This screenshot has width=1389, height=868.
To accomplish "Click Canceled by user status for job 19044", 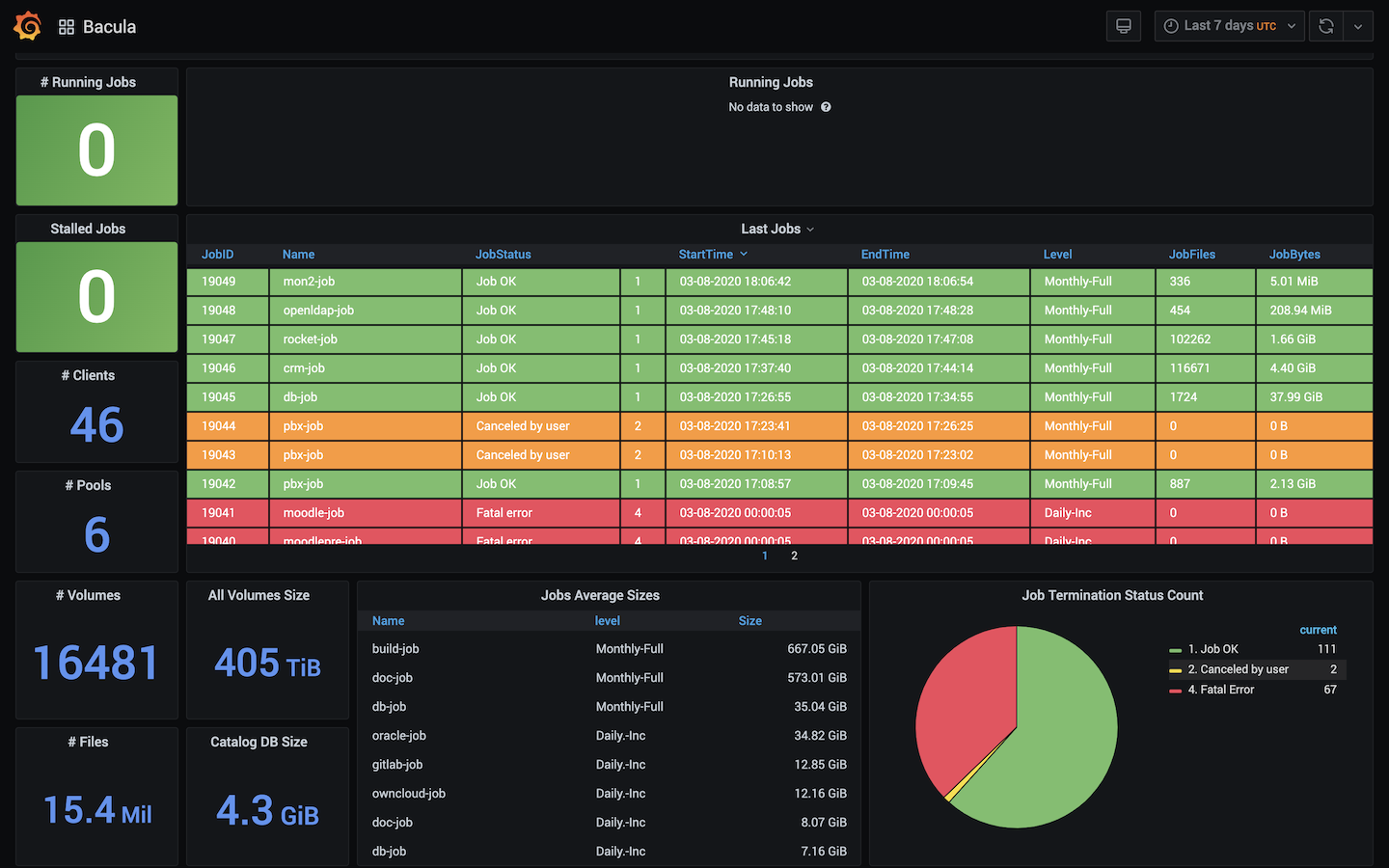I will coord(541,426).
